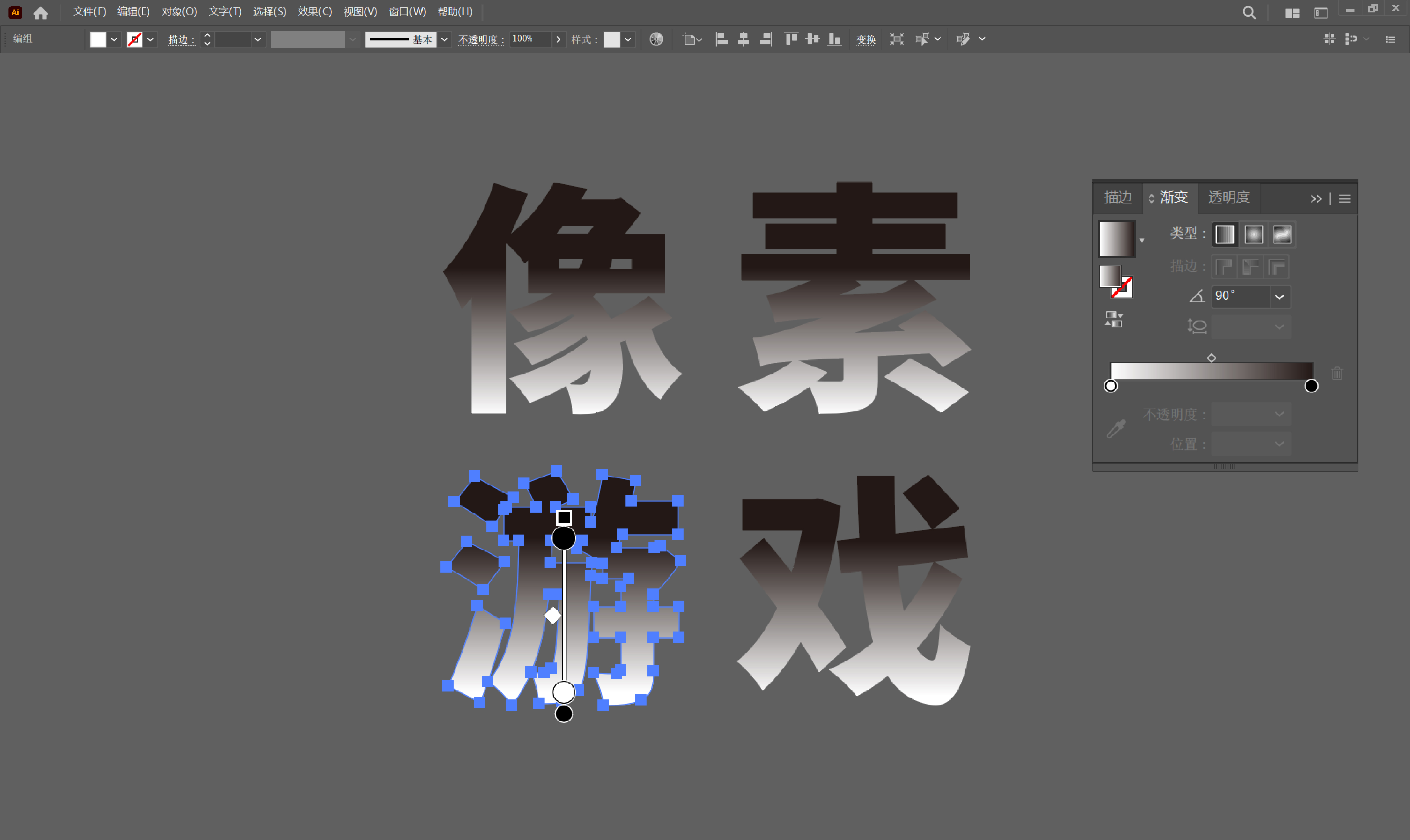Go to the Illustrator home screen icon
Screen dimensions: 1410x840
click(x=41, y=12)
